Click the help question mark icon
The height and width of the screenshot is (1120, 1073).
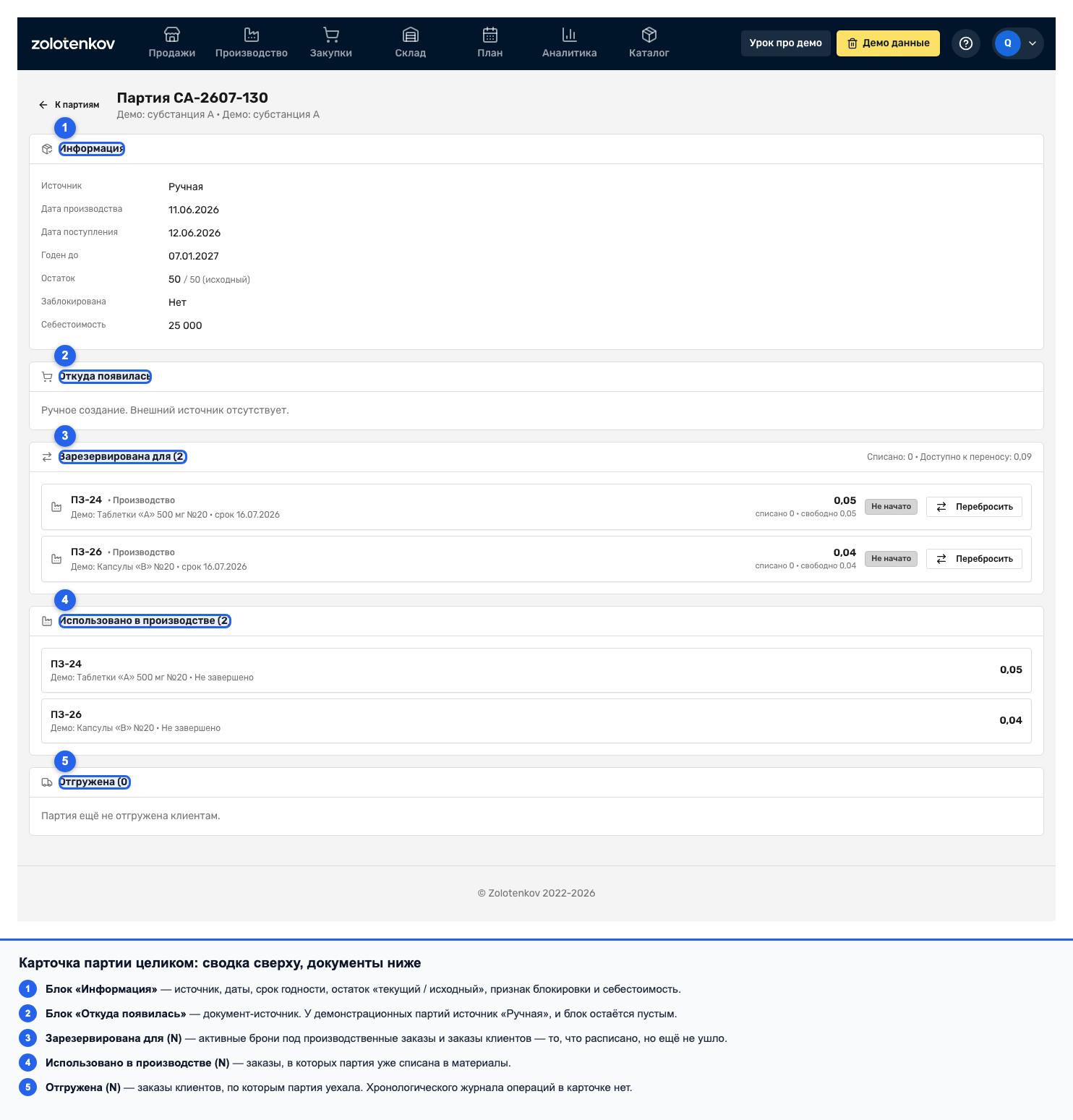coord(966,43)
